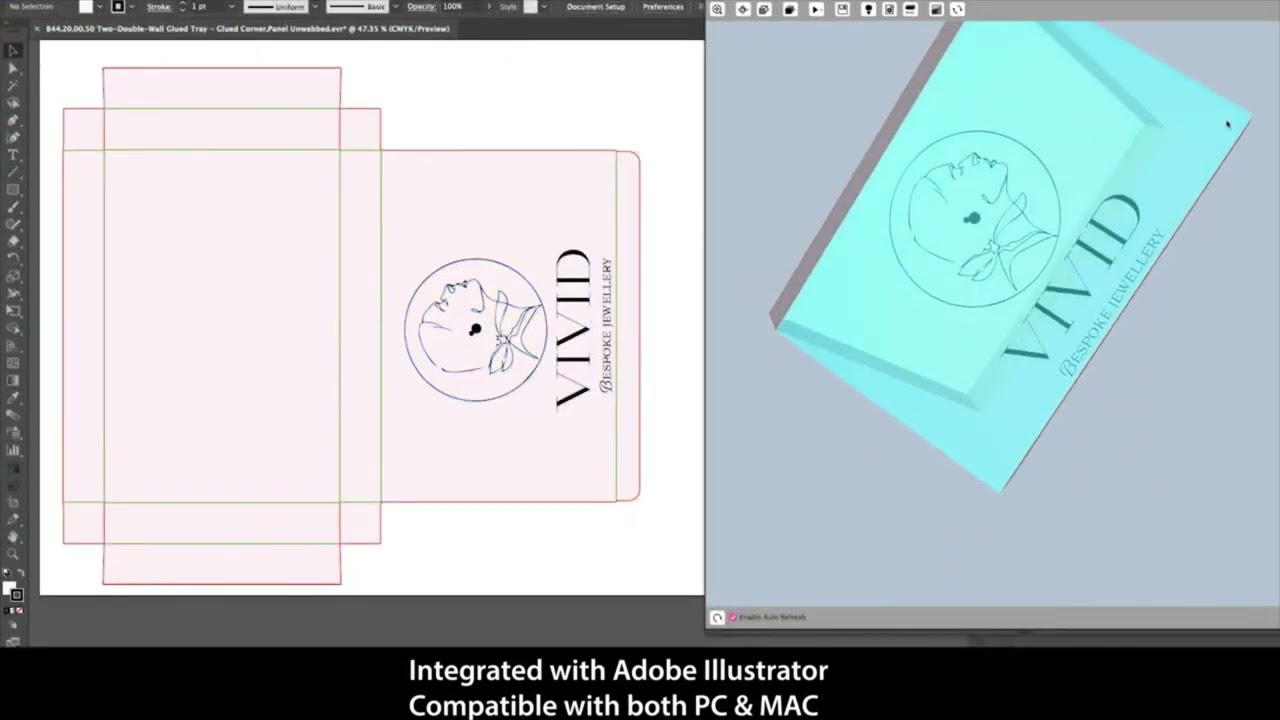Screen dimensions: 1280x720
Task: Select the Magic Wand tool
Action: [13, 85]
